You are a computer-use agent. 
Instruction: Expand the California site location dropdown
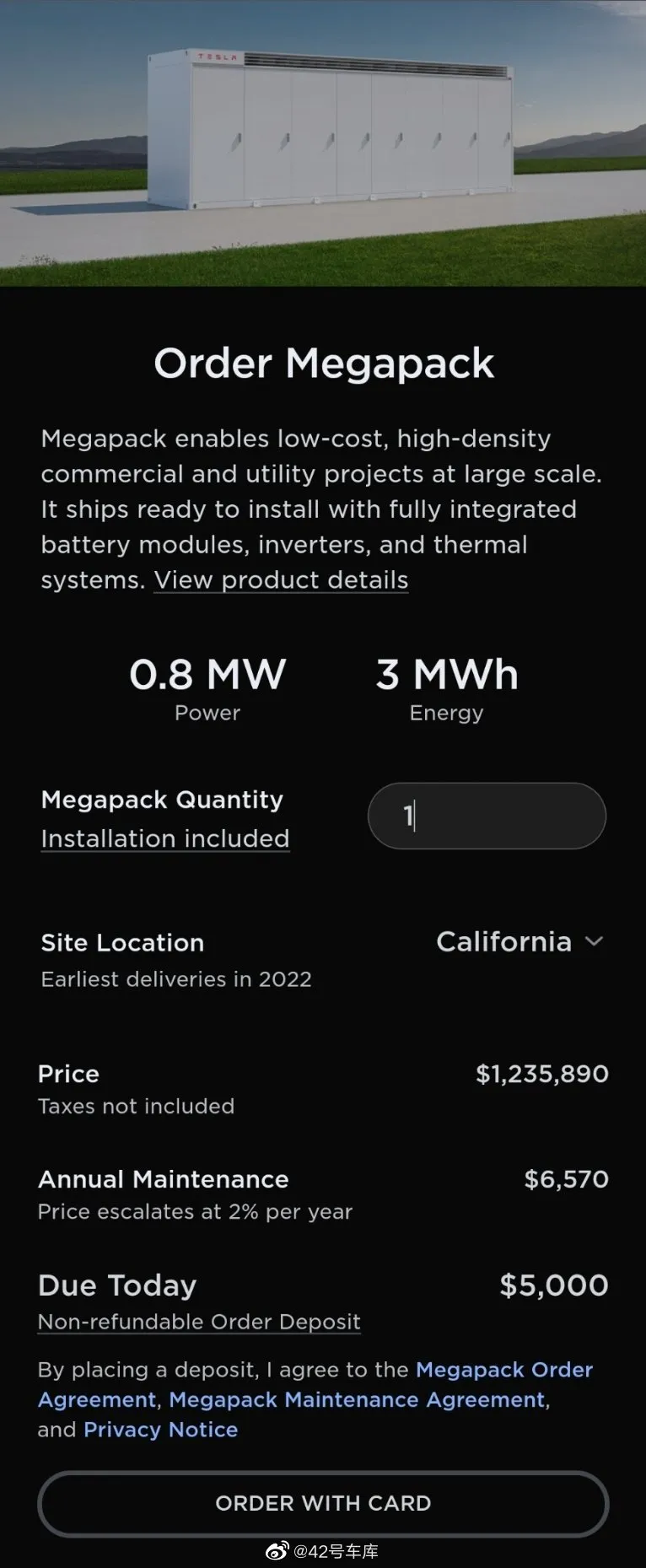(519, 941)
